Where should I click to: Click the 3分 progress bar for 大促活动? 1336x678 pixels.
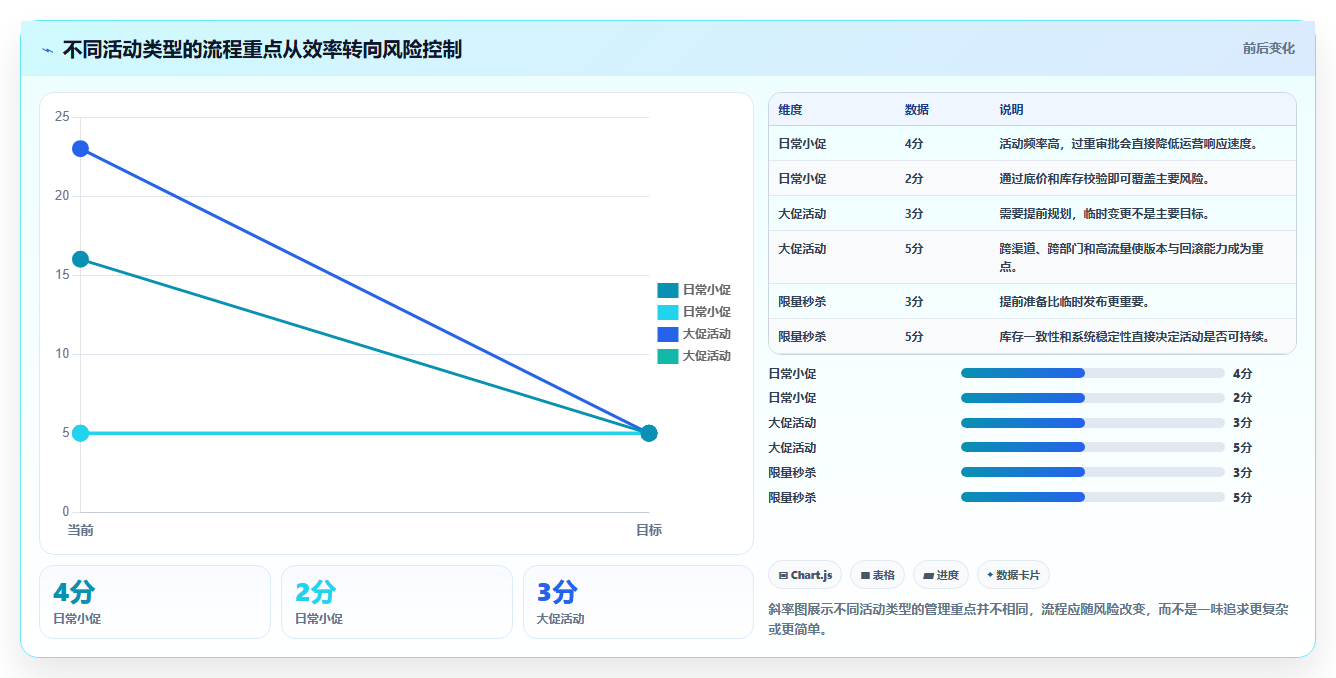[x=1093, y=423]
